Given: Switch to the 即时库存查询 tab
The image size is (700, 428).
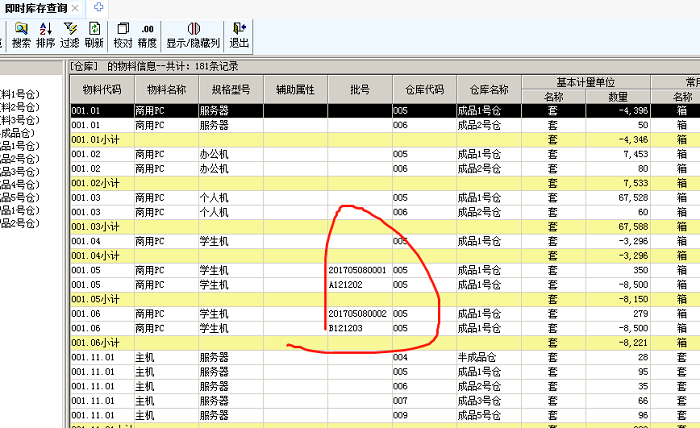Looking at the screenshot, I should point(37,7).
